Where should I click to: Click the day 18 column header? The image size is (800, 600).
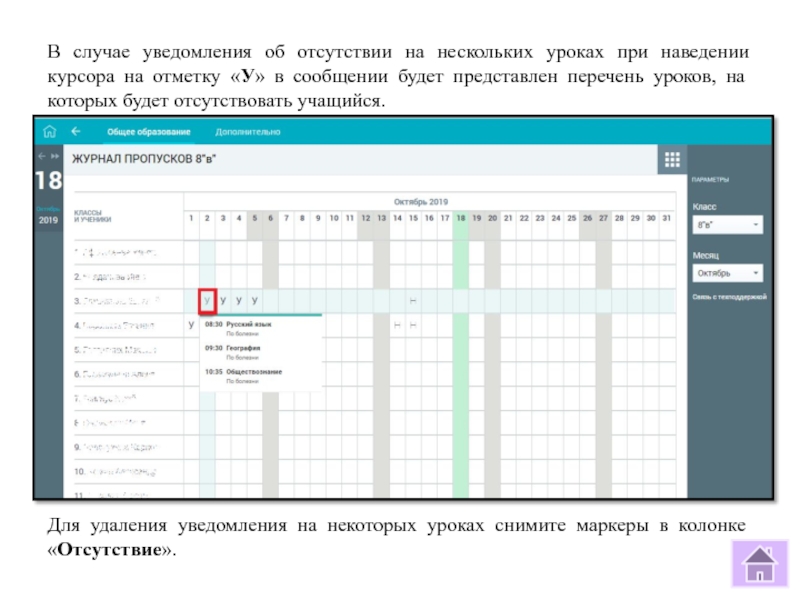pos(460,218)
